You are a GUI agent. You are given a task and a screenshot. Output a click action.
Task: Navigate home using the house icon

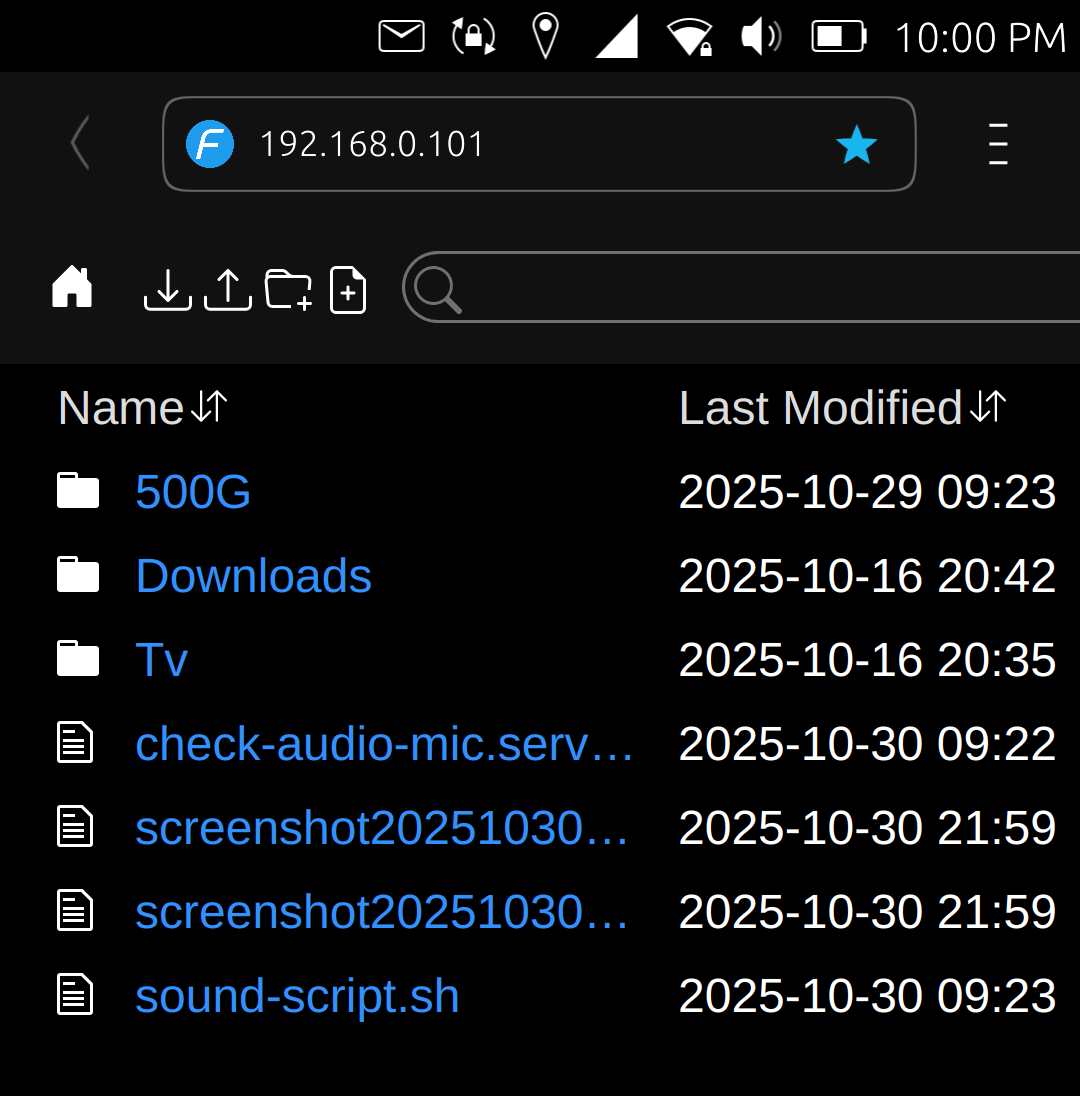(x=71, y=288)
